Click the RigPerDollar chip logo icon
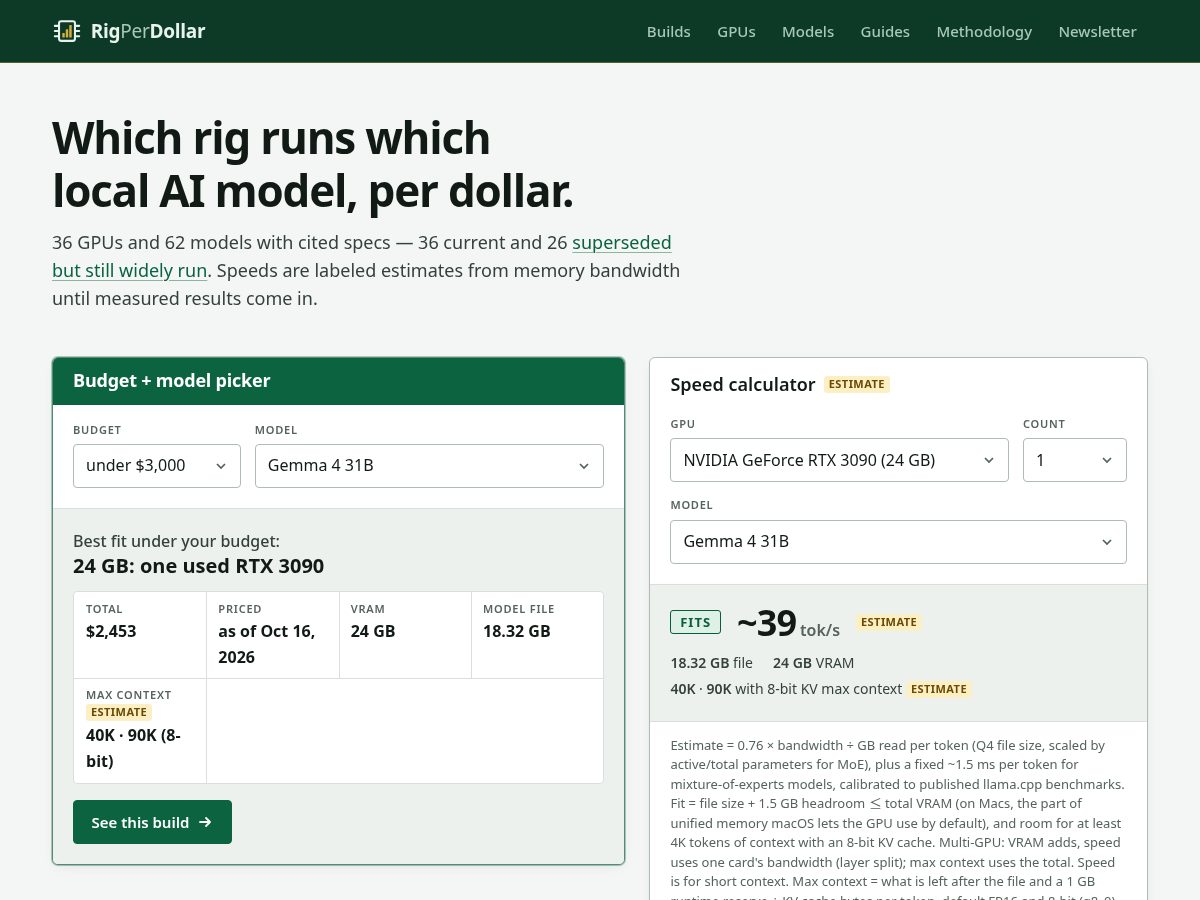The image size is (1200, 900). [67, 31]
